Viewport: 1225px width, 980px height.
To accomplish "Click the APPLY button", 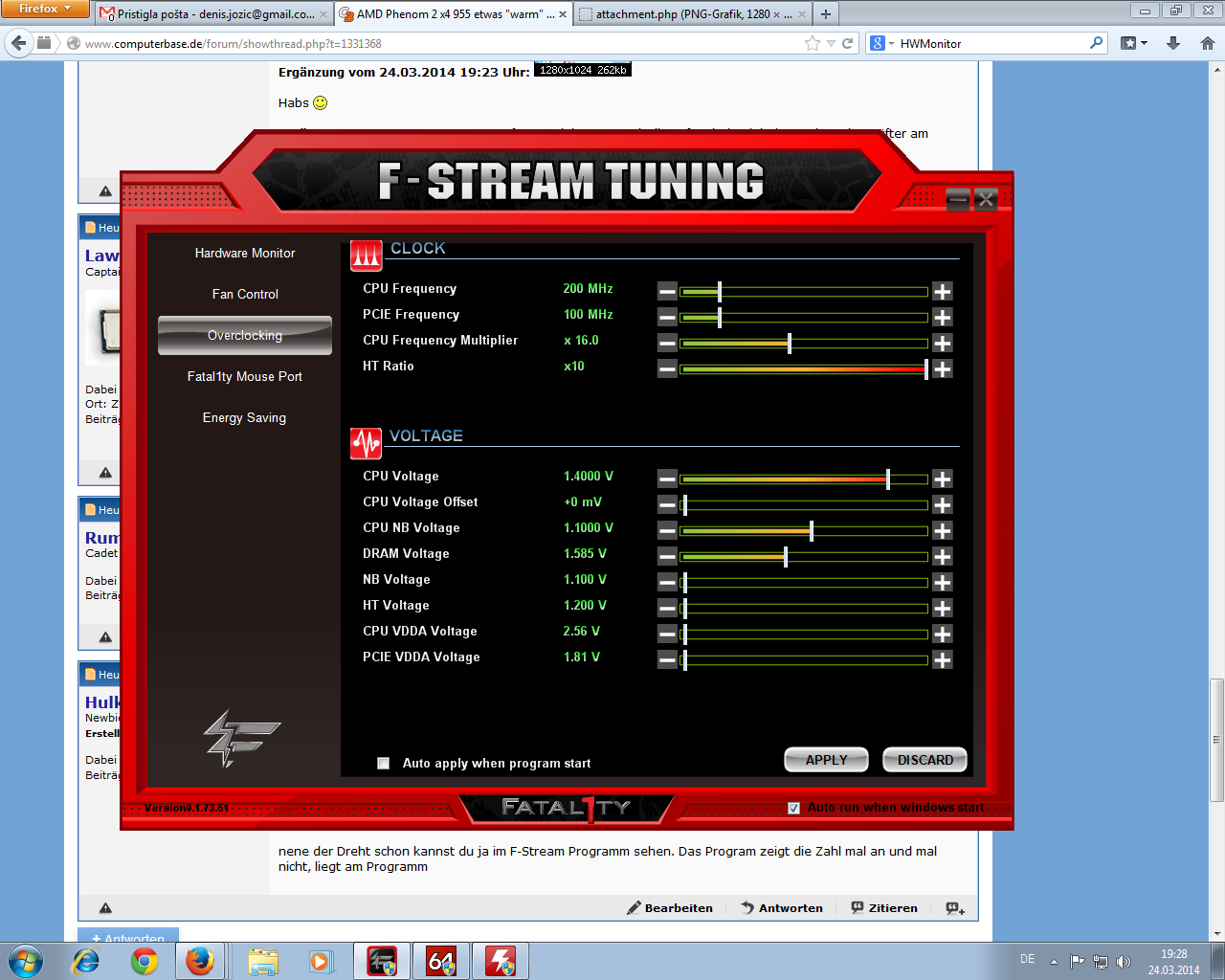I will pos(827,760).
